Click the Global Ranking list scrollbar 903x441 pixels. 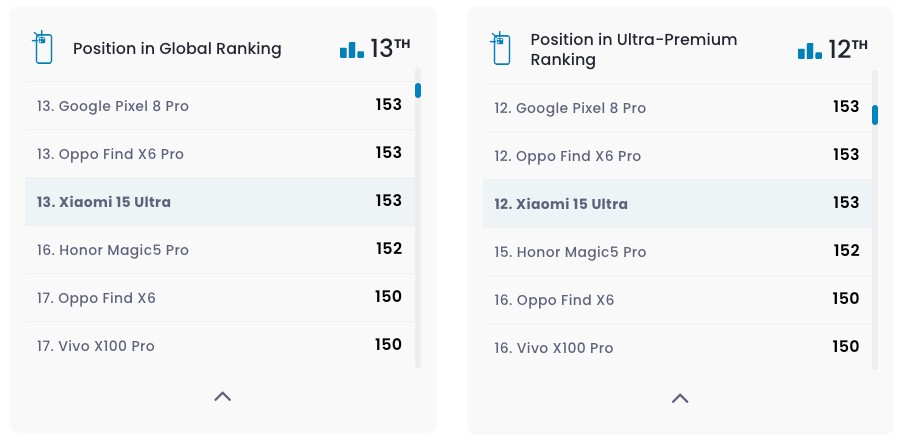(x=418, y=91)
